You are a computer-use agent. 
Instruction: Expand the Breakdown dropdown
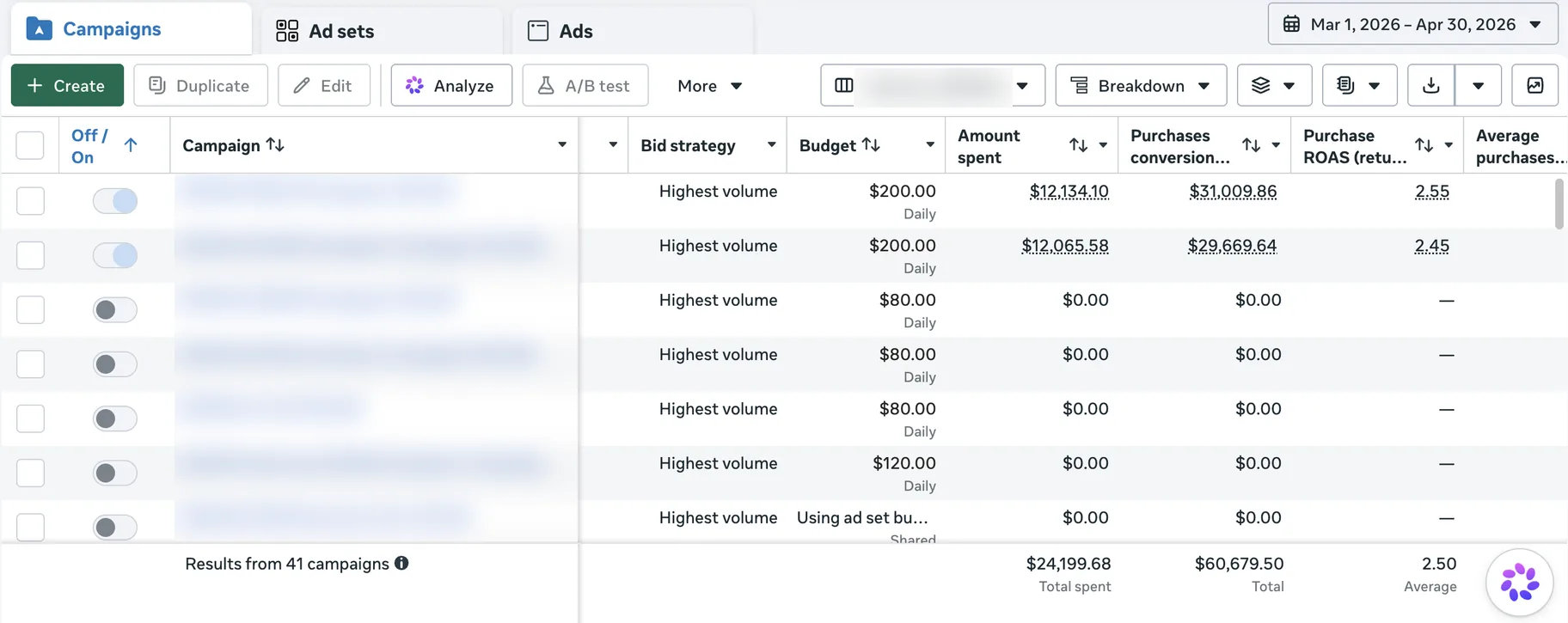[x=1141, y=85]
